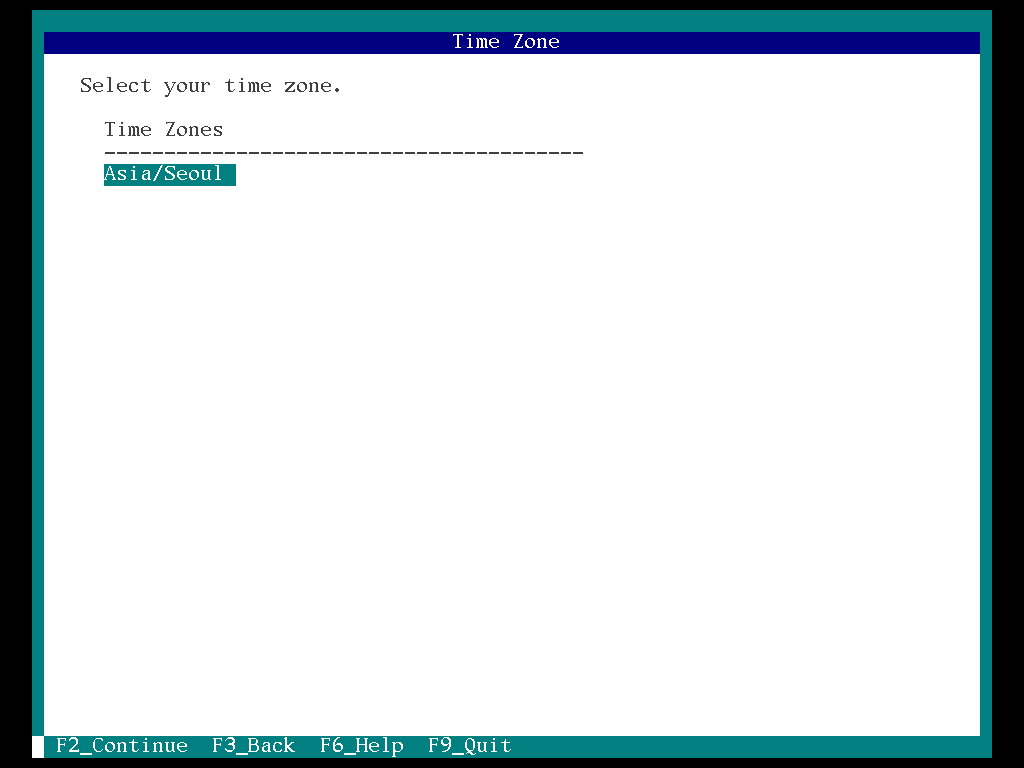Click the word 'Asia' in the highlighted row

click(127, 174)
